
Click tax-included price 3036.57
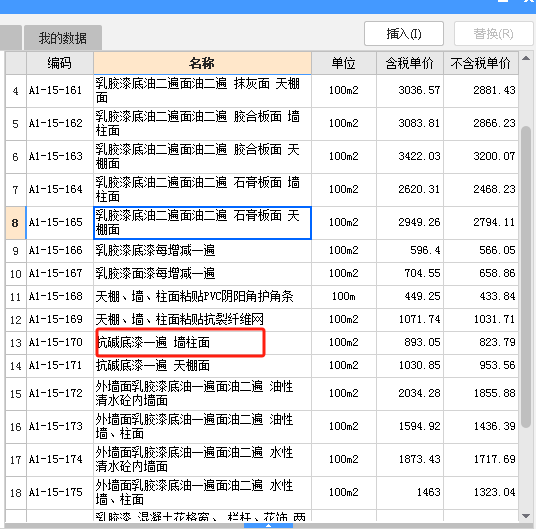tap(419, 91)
